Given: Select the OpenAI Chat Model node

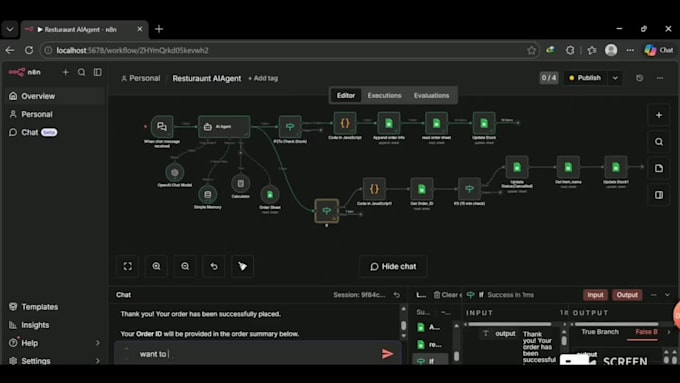Looking at the screenshot, I should click(174, 172).
